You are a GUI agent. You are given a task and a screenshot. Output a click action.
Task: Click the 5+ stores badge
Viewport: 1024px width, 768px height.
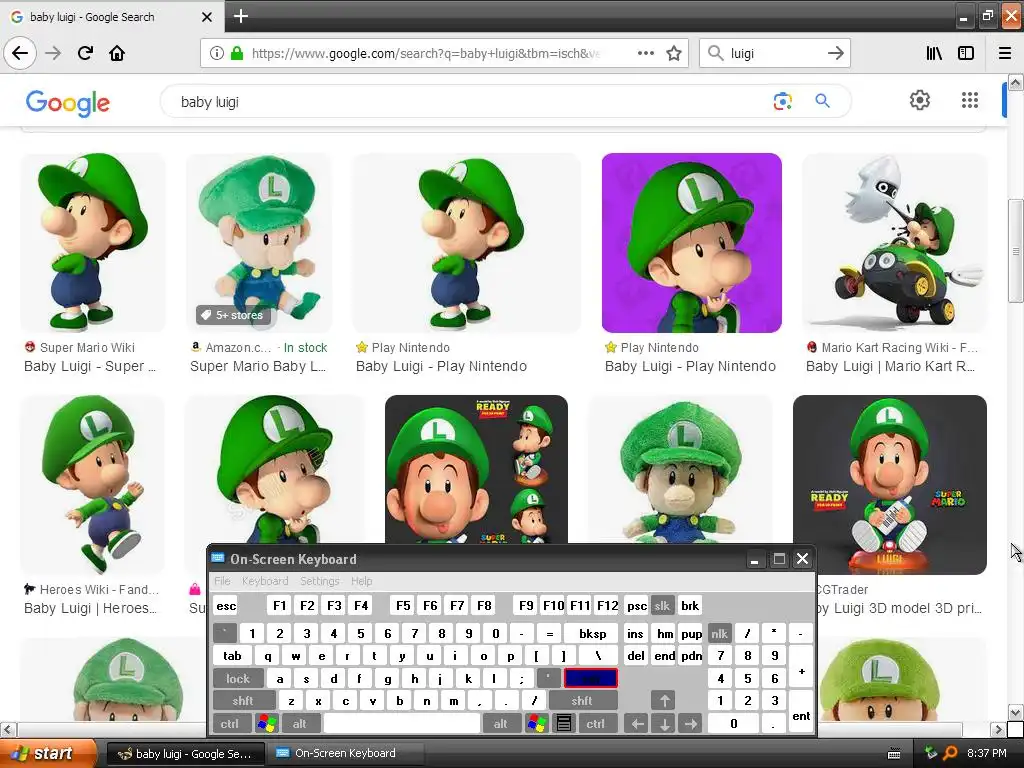[x=232, y=315]
